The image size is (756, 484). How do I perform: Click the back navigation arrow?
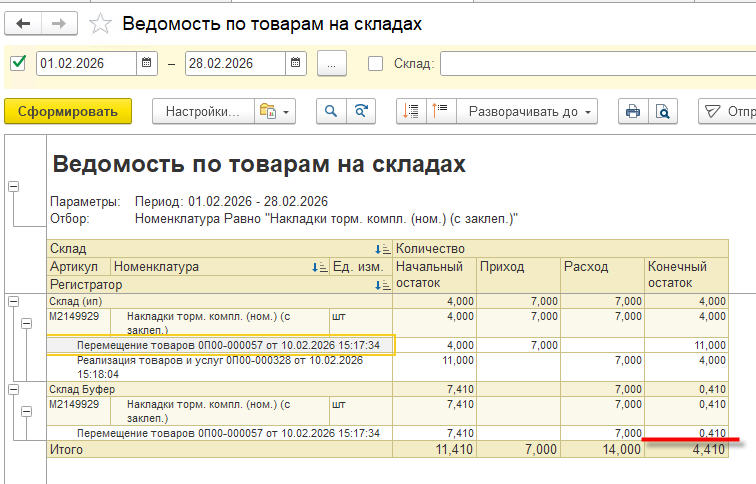point(24,23)
